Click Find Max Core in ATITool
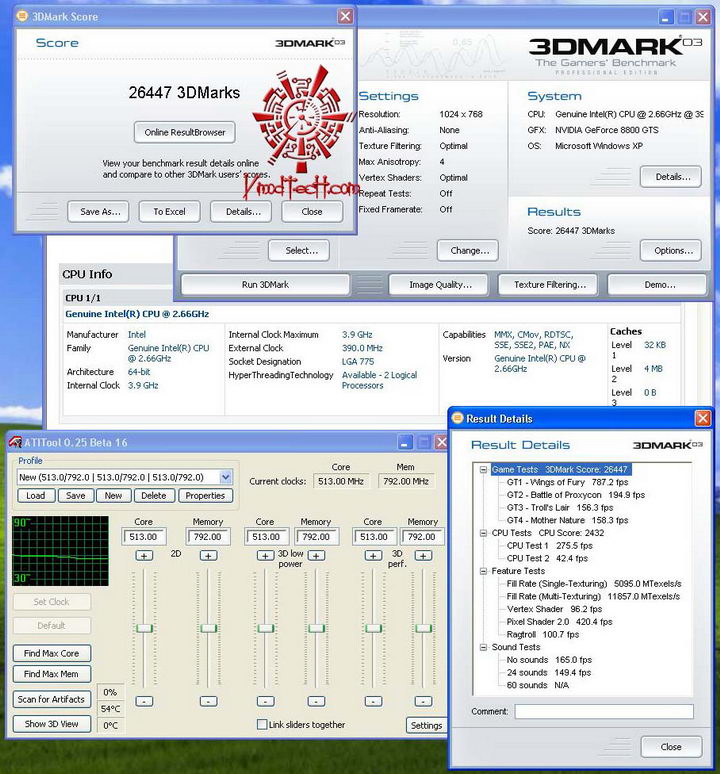Viewport: 720px width, 774px height. 51,653
